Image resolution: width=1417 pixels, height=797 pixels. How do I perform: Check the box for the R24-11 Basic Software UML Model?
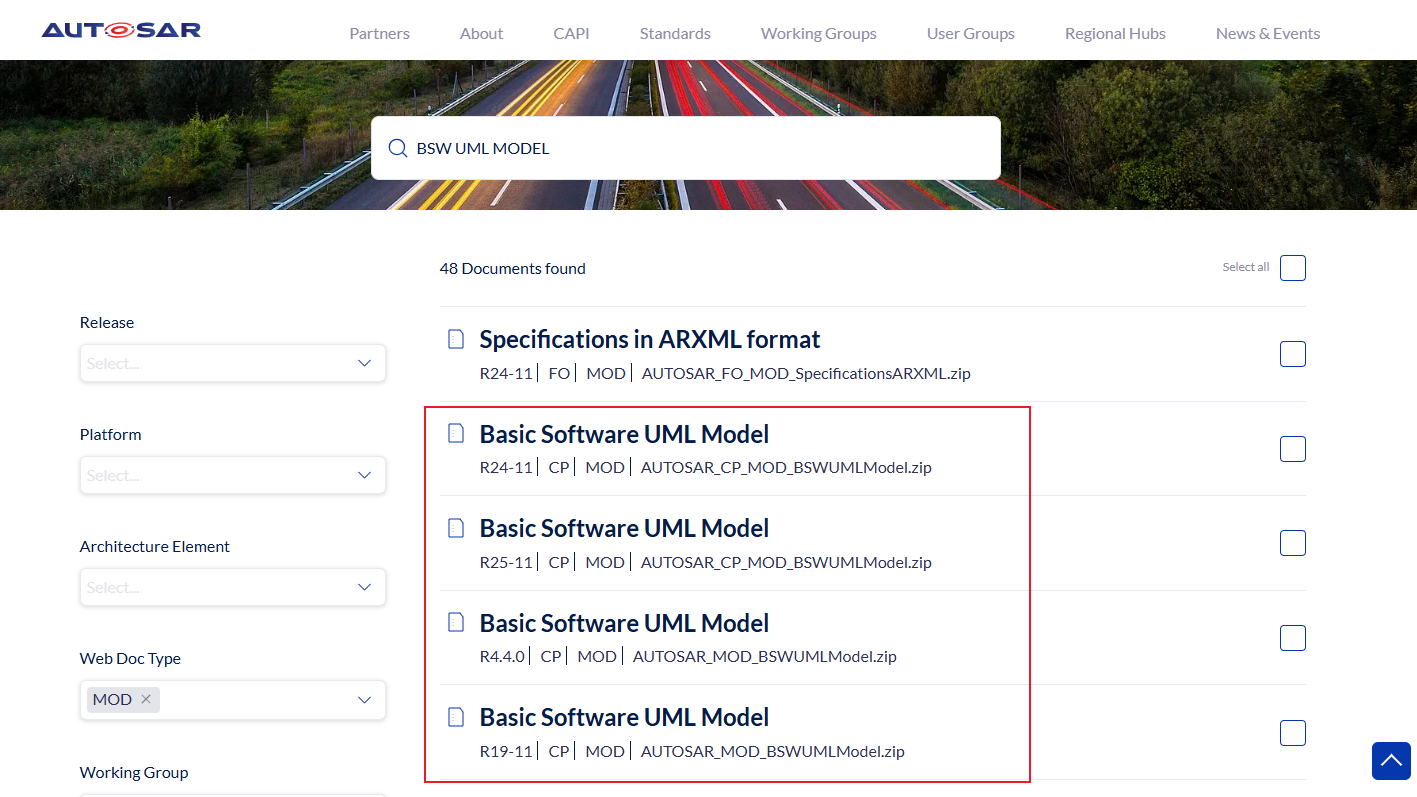pyautogui.click(x=1293, y=449)
